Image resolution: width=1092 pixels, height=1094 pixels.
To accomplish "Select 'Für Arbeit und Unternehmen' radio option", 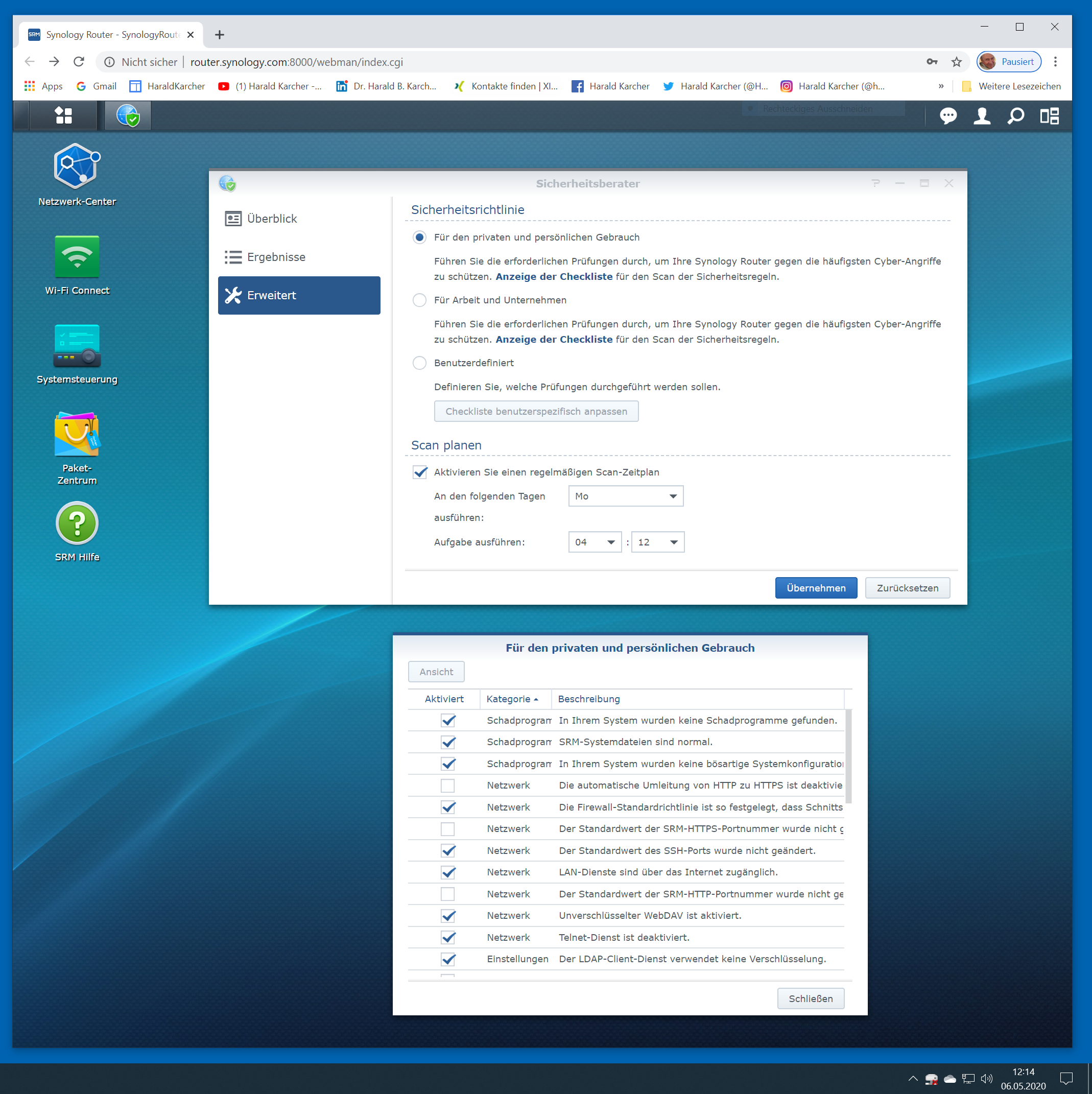I will click(420, 300).
